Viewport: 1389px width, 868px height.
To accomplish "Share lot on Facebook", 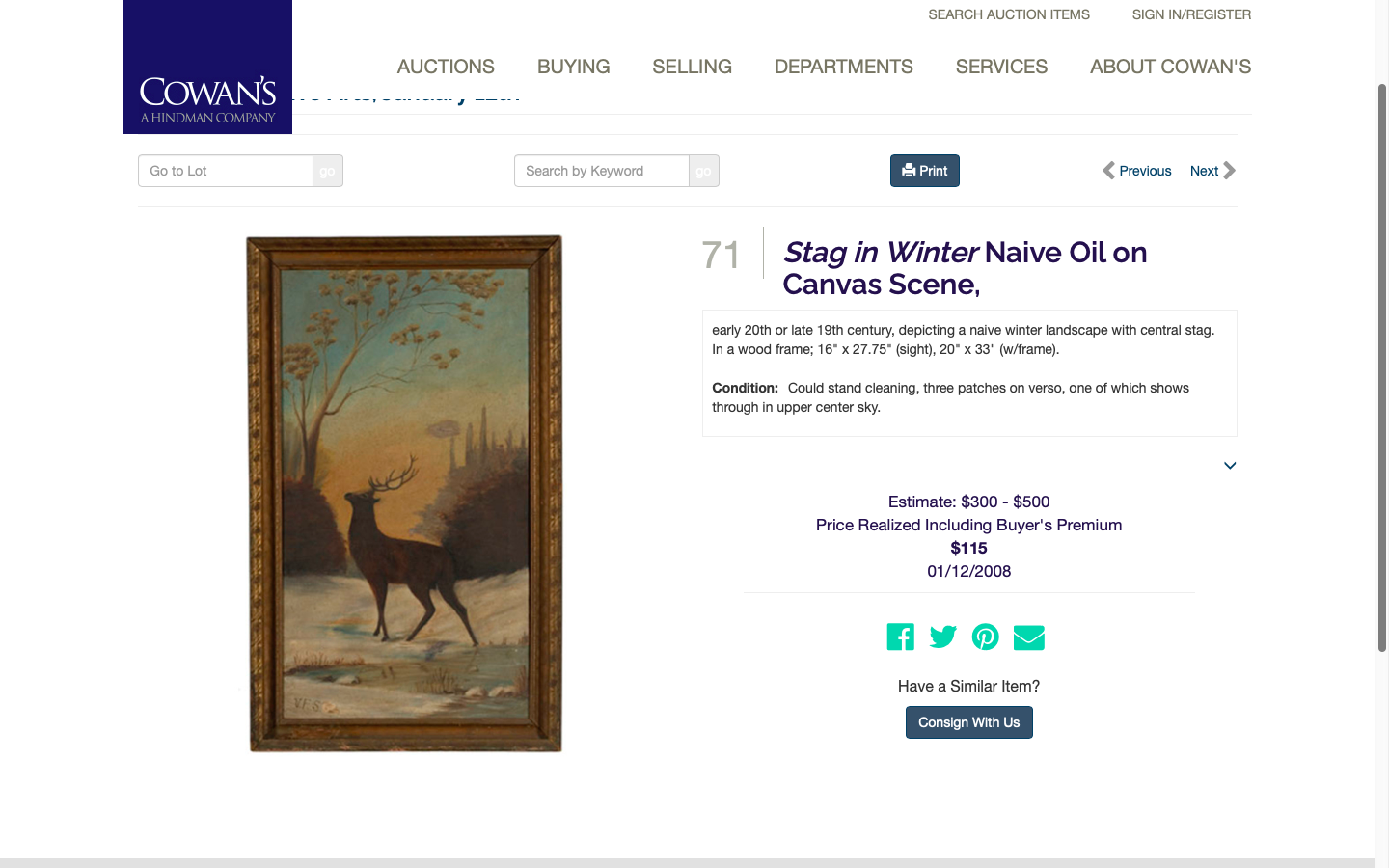I will point(900,637).
